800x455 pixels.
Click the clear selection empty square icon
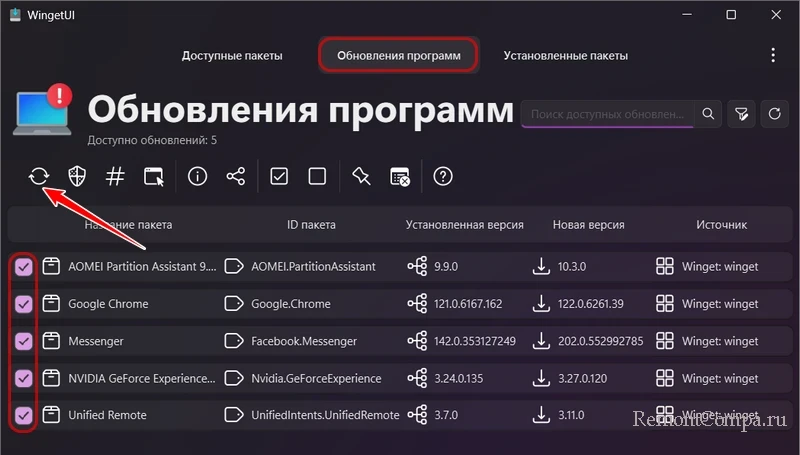tap(317, 176)
